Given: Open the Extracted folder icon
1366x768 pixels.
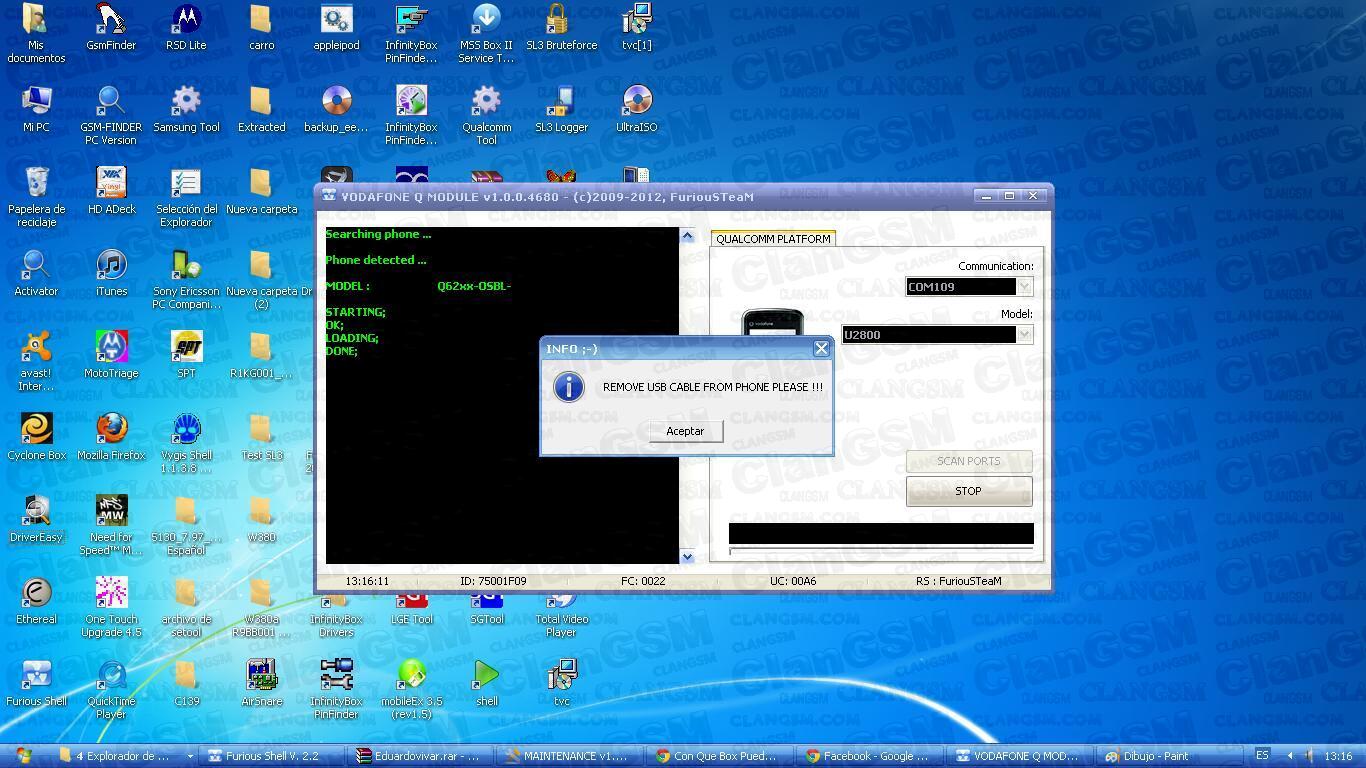Looking at the screenshot, I should [x=261, y=110].
